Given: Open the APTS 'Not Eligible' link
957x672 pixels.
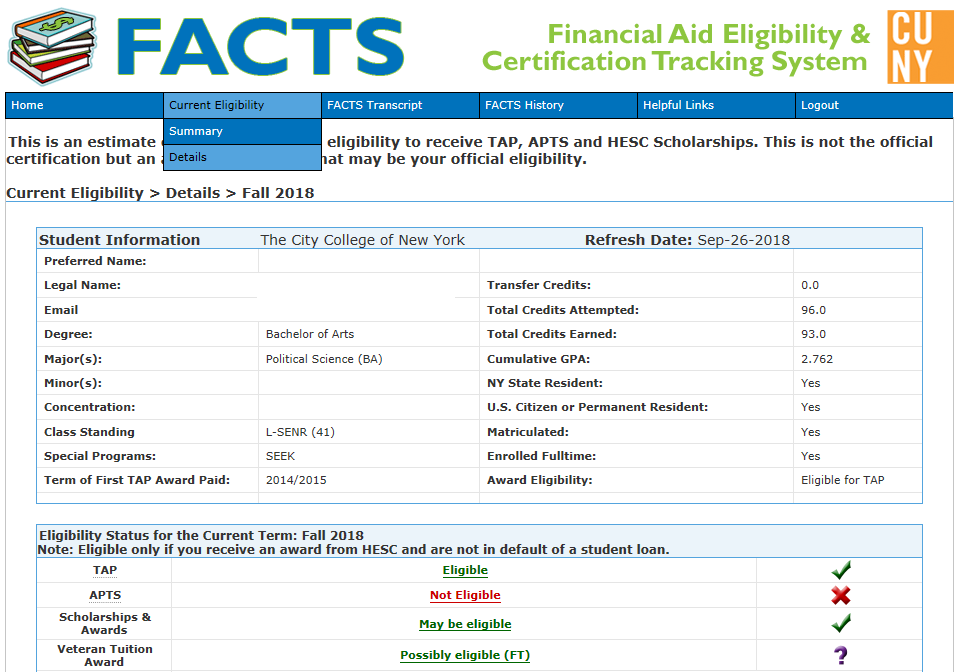Looking at the screenshot, I should coord(465,595).
